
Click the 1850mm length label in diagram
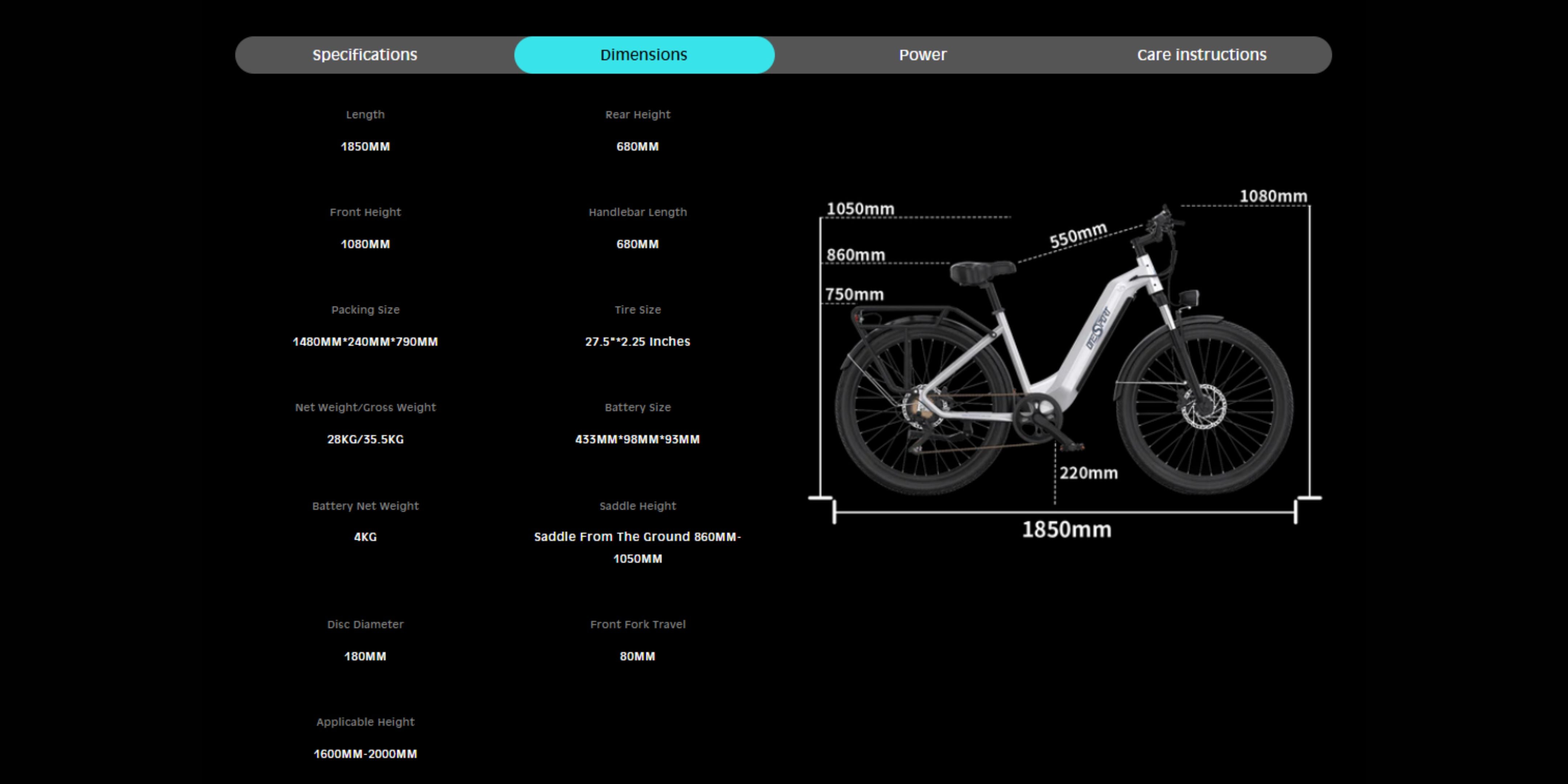coord(1066,530)
